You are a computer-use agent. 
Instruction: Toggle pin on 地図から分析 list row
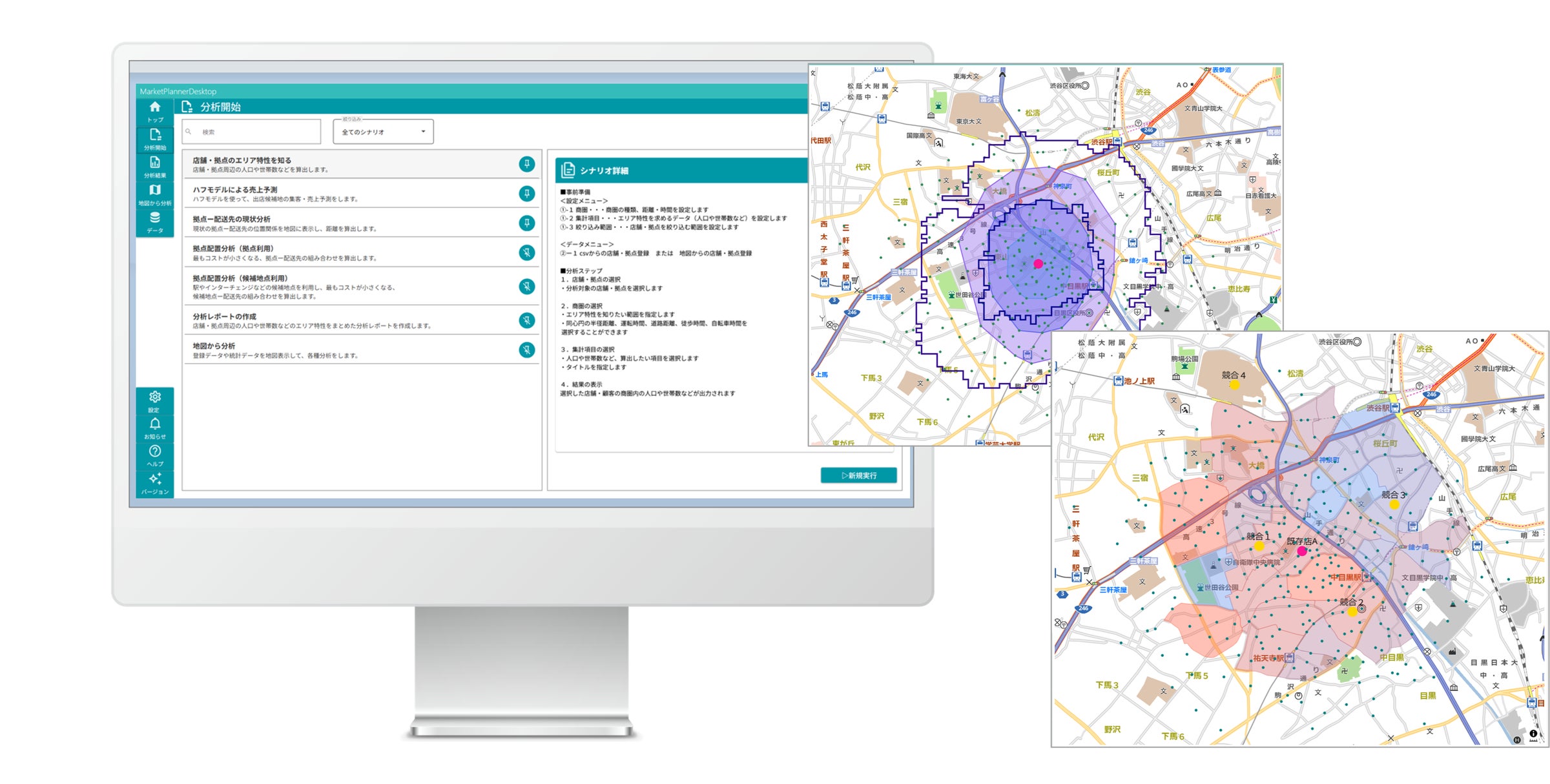coord(527,350)
